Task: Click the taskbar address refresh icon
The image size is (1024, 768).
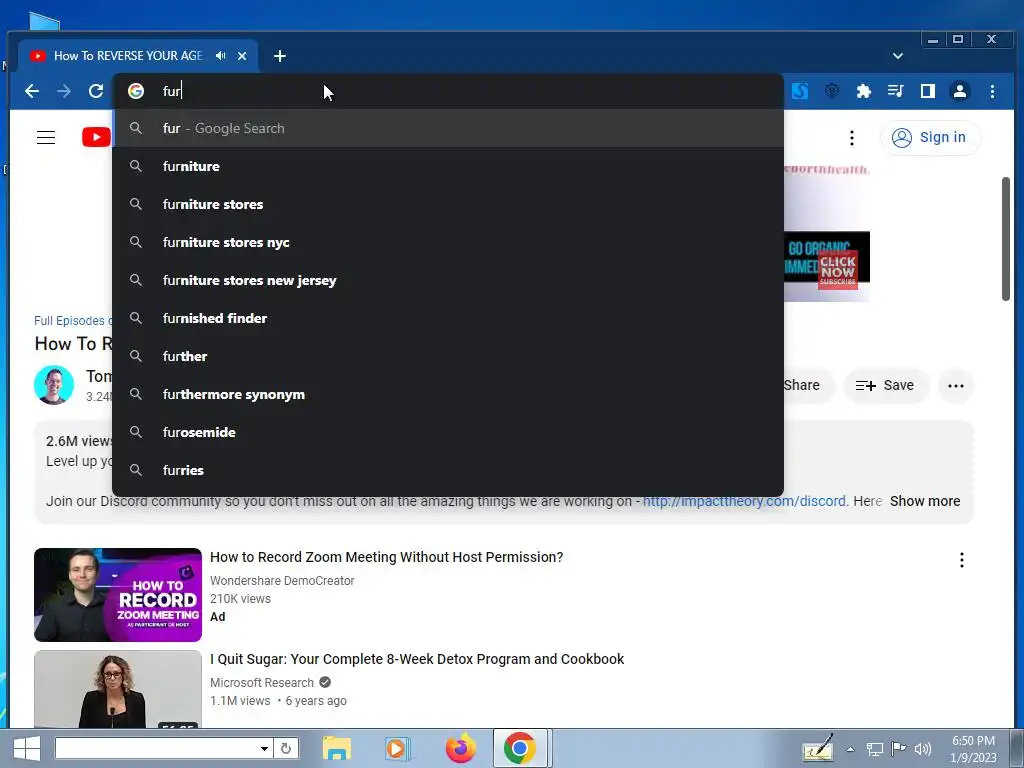Action: [286, 748]
